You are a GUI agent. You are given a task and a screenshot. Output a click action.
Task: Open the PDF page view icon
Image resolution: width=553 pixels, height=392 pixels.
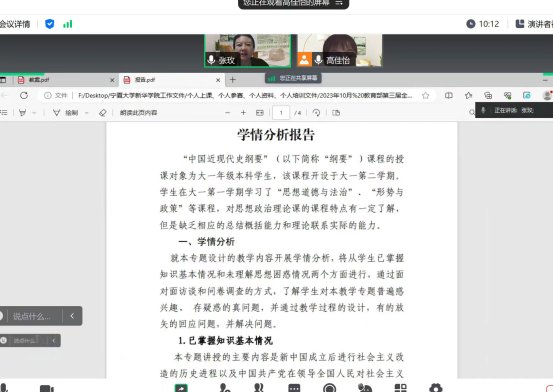tap(336, 113)
